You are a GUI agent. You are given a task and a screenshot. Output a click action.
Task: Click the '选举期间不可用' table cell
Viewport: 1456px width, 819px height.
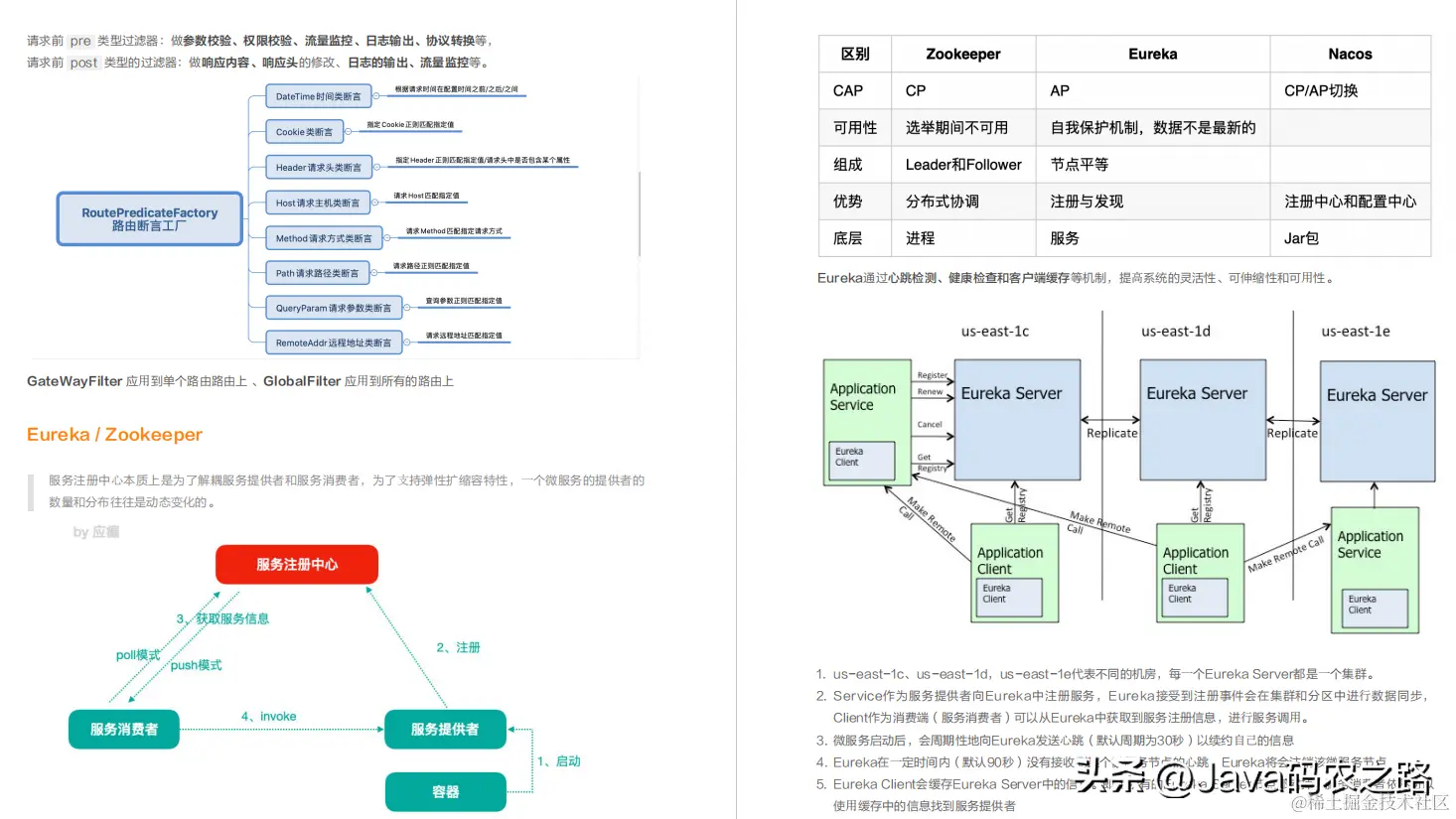(x=963, y=127)
